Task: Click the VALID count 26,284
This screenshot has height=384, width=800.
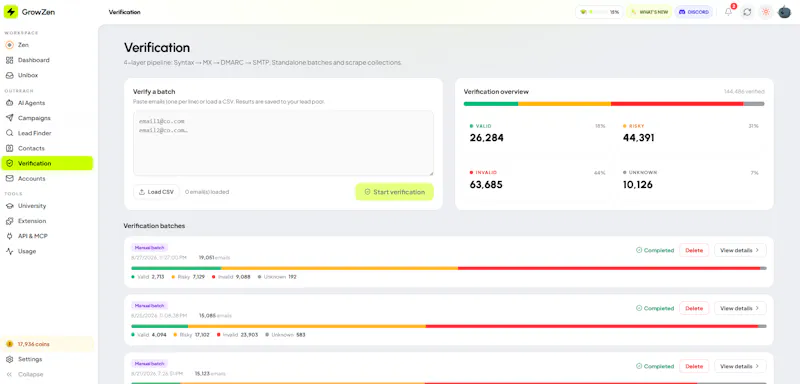Action: tap(487, 138)
